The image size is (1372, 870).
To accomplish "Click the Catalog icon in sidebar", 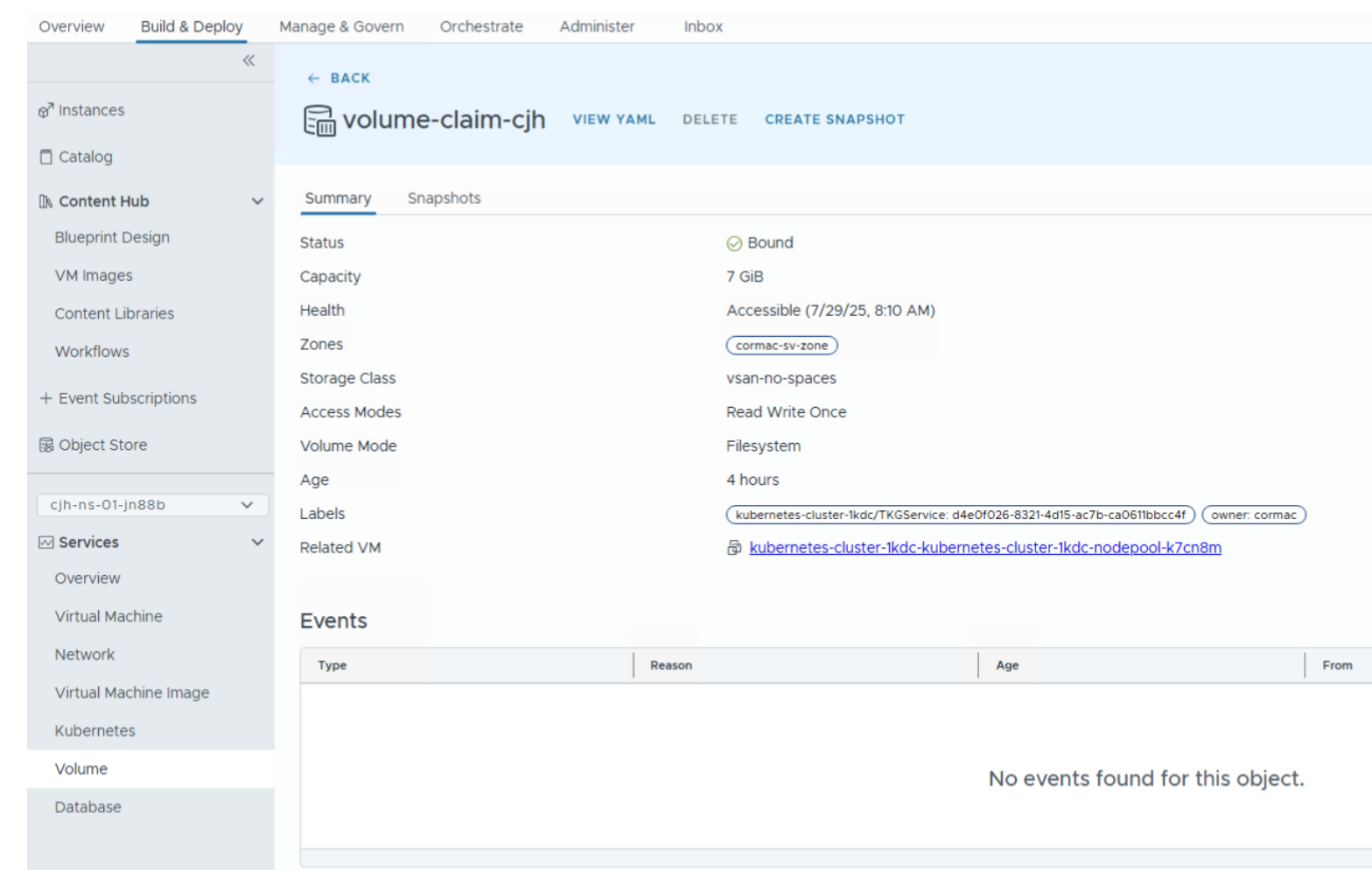I will coord(45,157).
